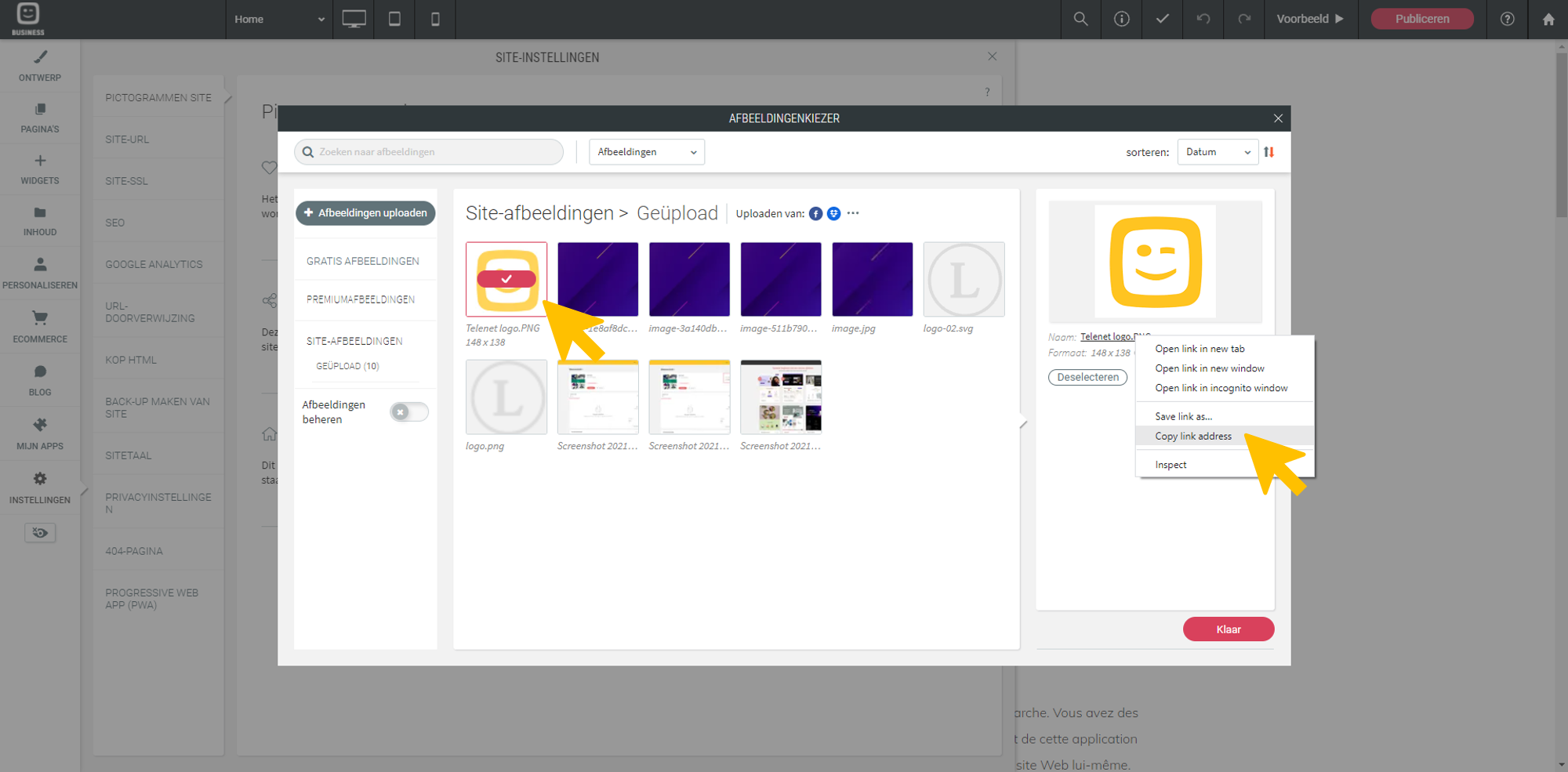The image size is (1568, 772).
Task: Select desktop view icon in top bar
Action: click(x=354, y=19)
